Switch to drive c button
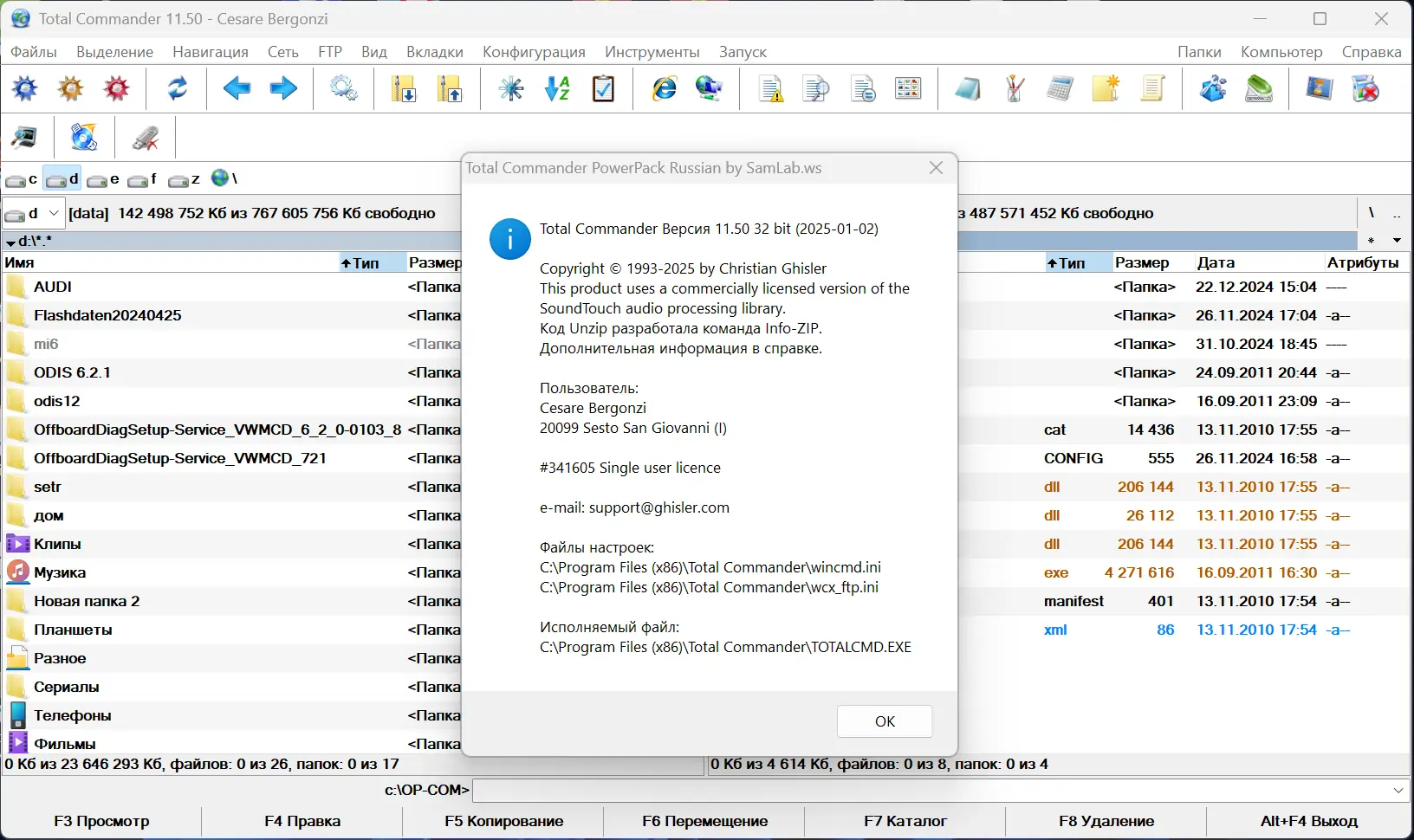The height and width of the screenshot is (840, 1414). 22,179
